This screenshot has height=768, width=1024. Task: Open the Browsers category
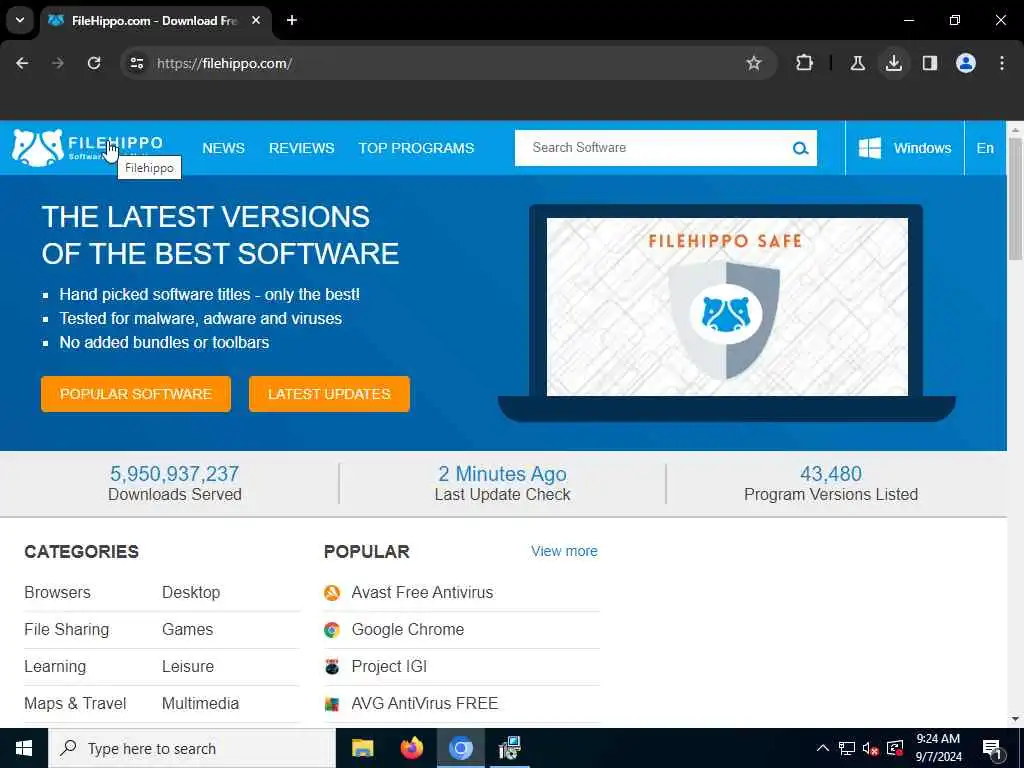57,592
